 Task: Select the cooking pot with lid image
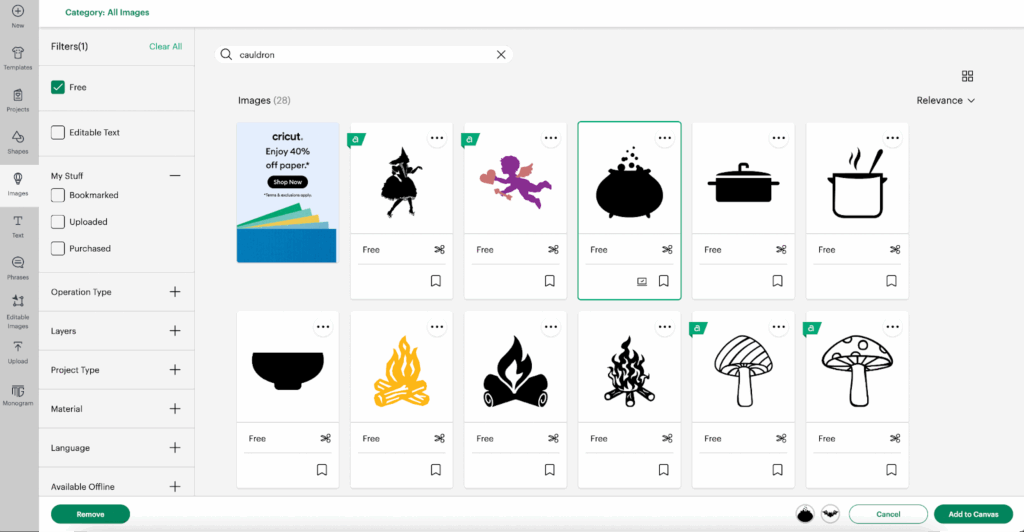tap(743, 185)
